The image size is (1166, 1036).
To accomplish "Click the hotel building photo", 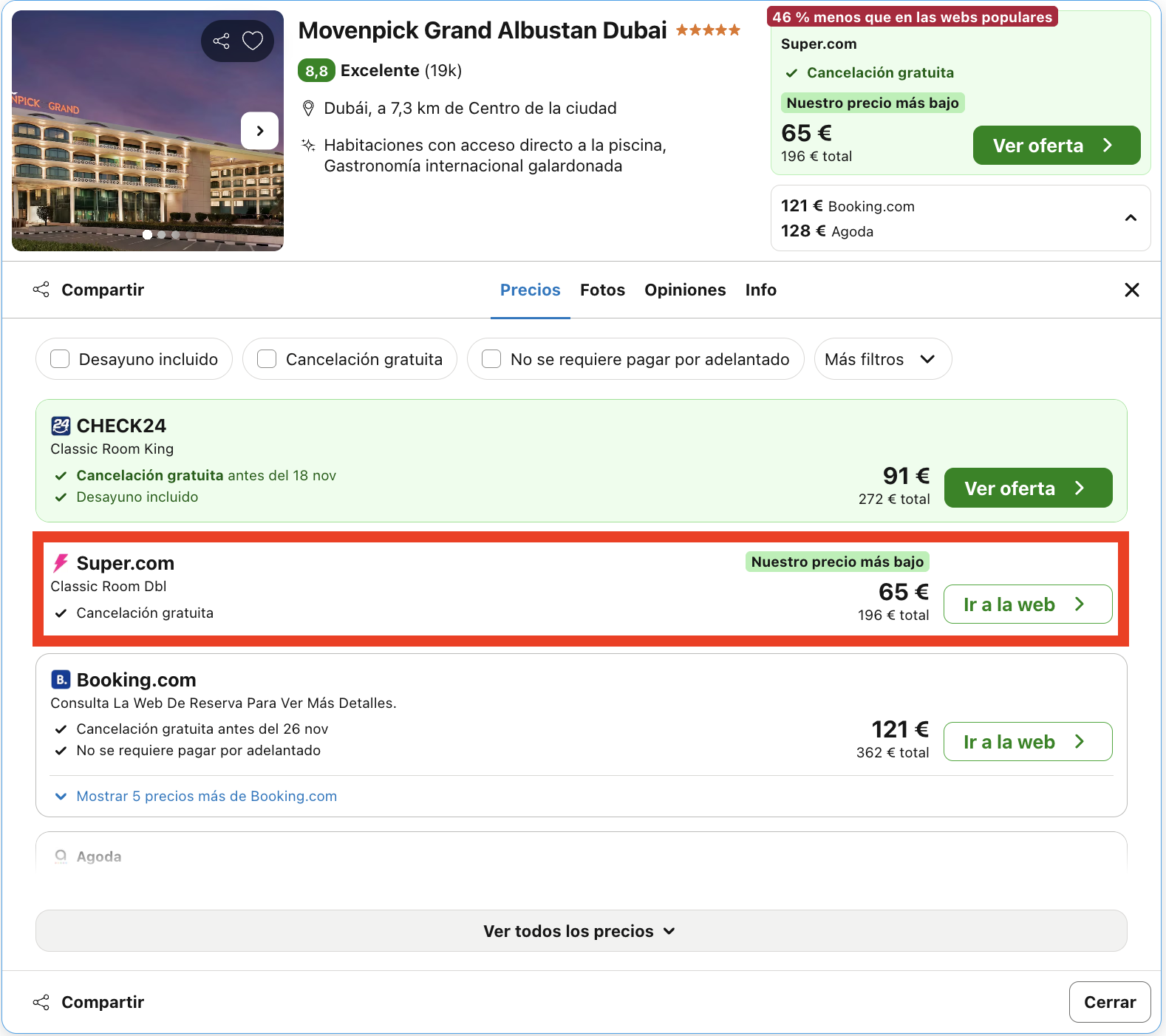I will click(148, 131).
